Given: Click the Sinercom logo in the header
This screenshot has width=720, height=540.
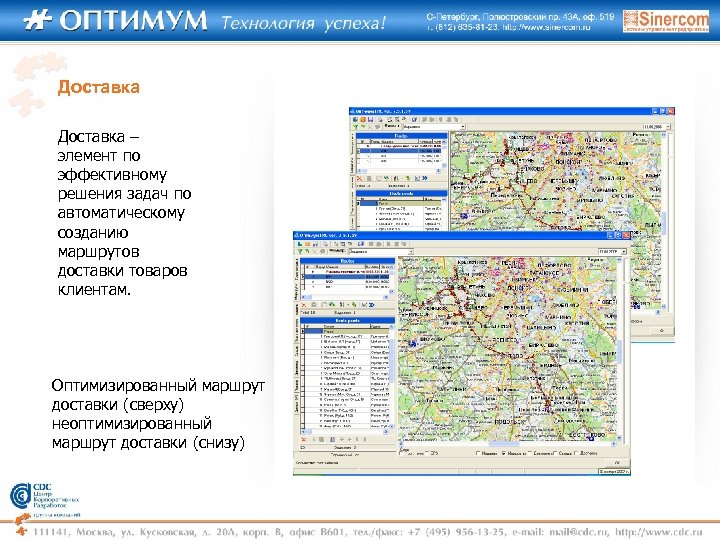Looking at the screenshot, I should (x=666, y=21).
